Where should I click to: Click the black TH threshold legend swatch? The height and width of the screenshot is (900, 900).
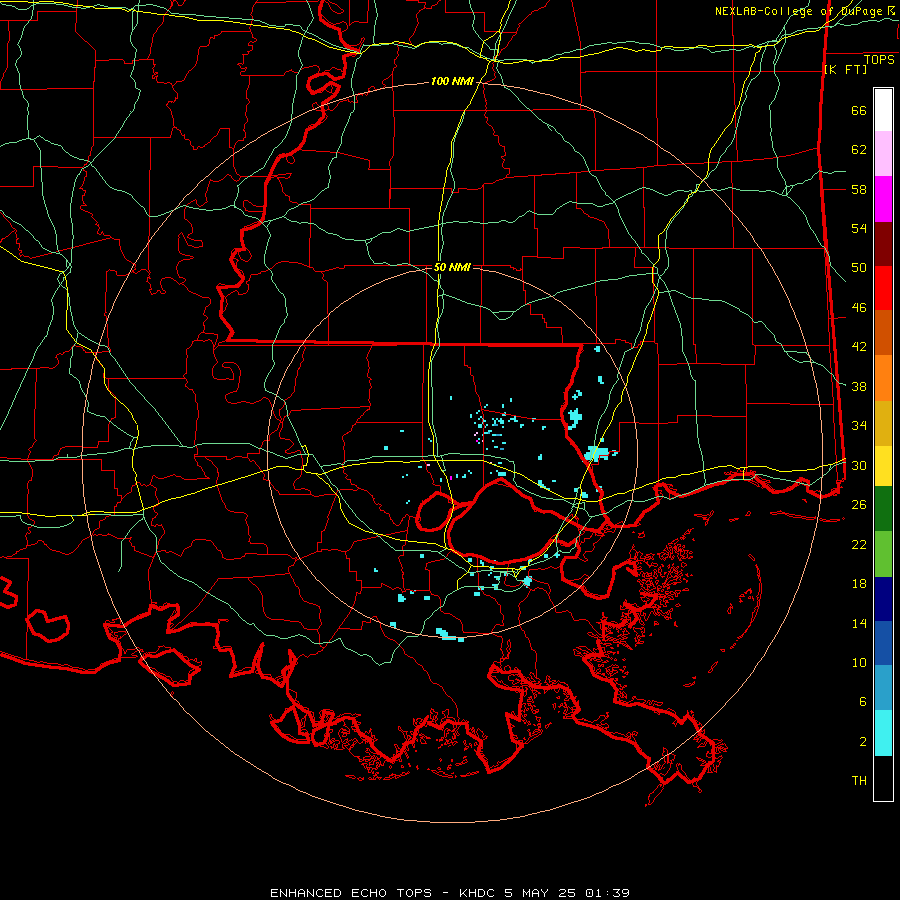tap(883, 778)
